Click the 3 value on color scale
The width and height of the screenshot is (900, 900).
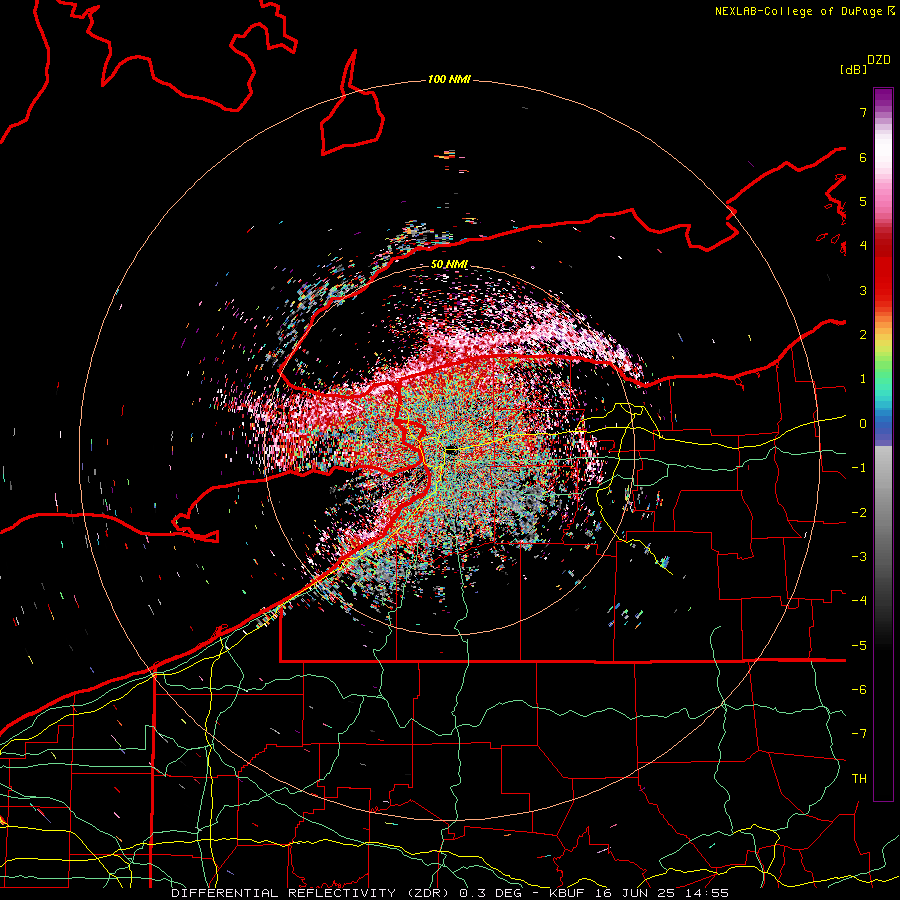tap(863, 290)
